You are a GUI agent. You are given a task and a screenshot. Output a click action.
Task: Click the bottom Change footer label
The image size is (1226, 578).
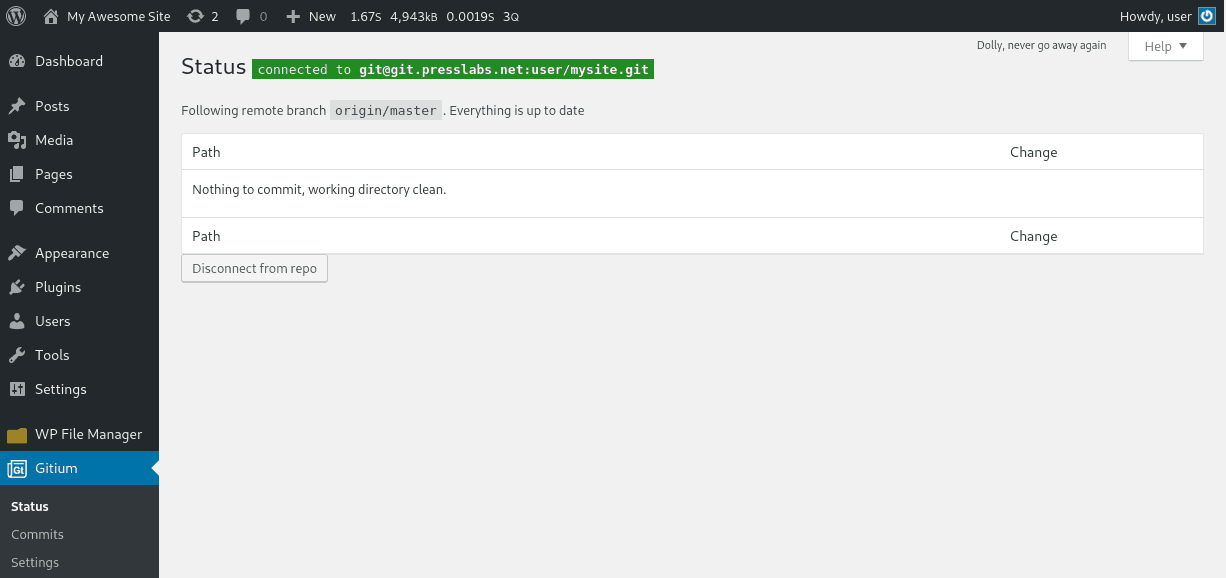click(x=1034, y=236)
